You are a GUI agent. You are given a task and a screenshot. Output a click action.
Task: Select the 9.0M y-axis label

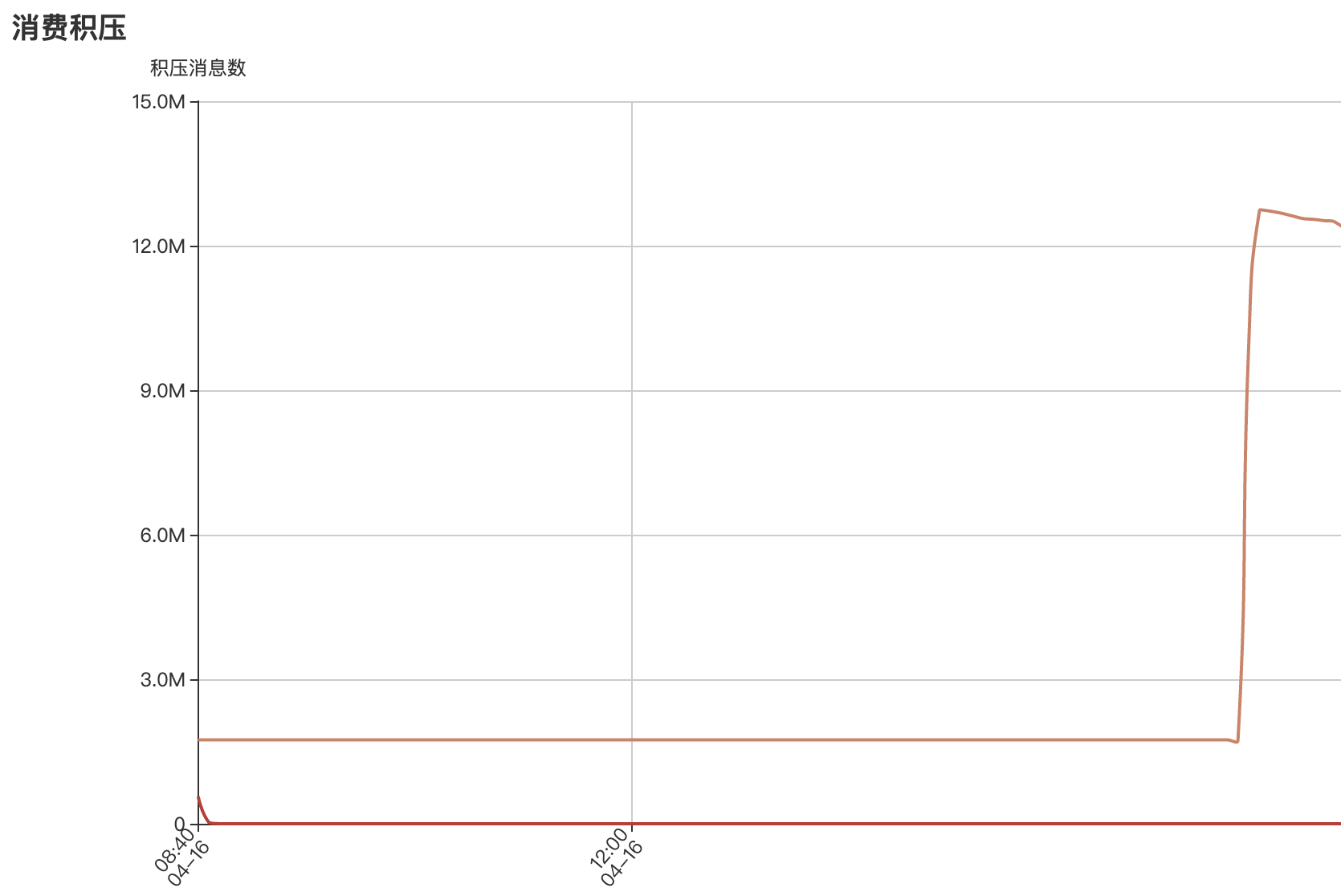(163, 391)
